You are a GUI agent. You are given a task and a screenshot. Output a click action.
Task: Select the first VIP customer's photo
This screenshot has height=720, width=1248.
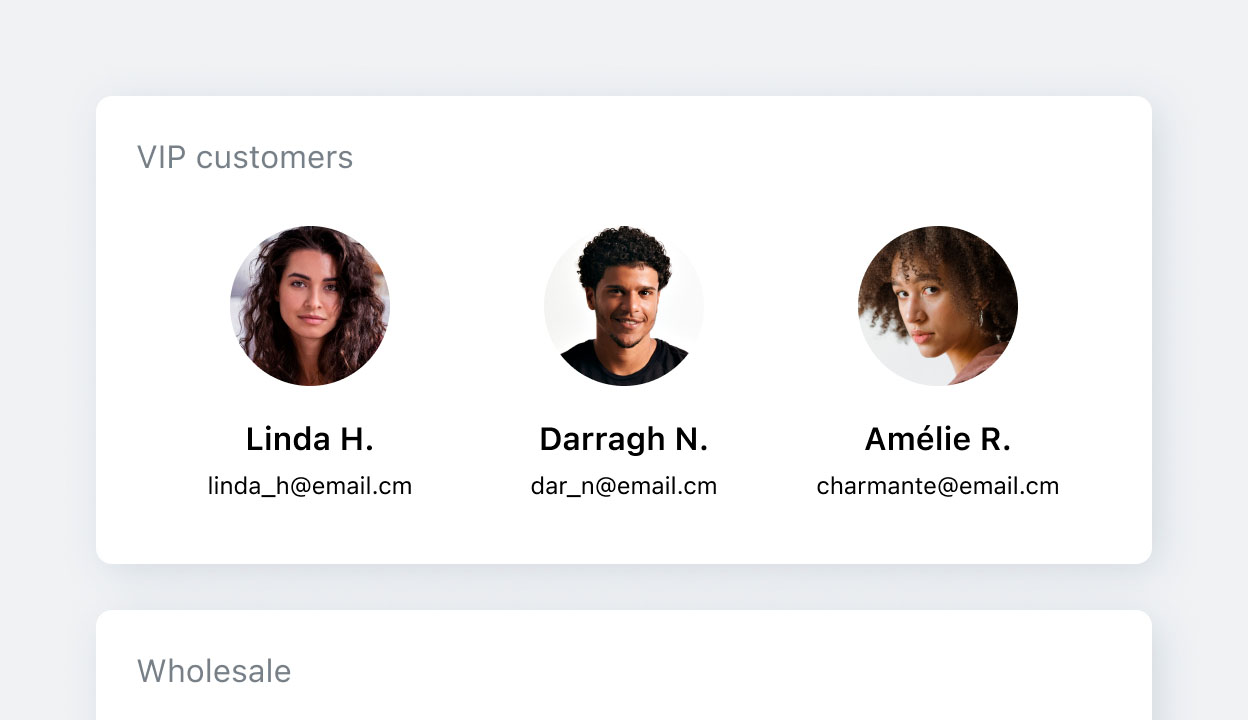point(310,306)
